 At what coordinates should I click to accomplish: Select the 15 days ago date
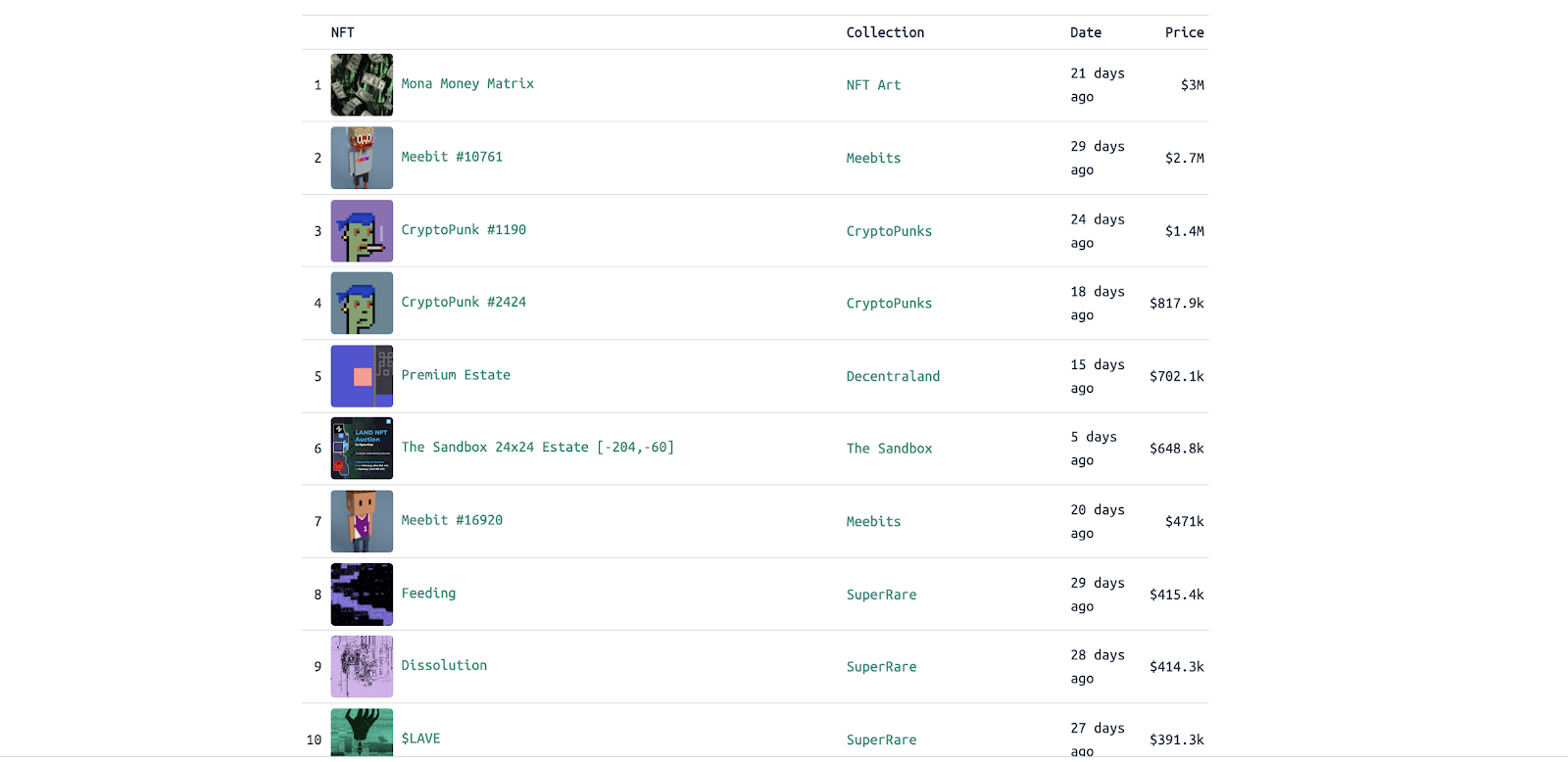click(1098, 376)
